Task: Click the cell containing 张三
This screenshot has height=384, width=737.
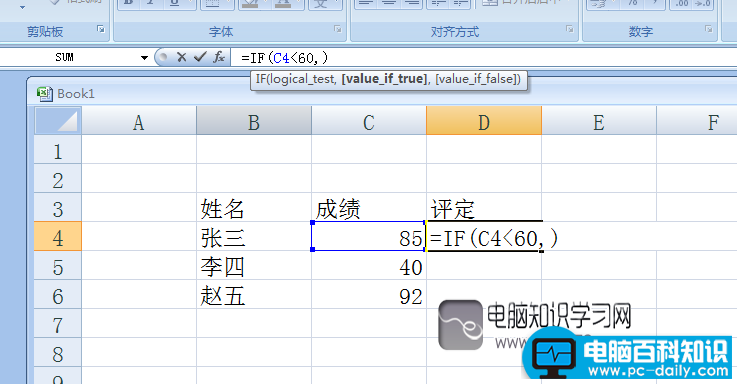Action: point(254,236)
